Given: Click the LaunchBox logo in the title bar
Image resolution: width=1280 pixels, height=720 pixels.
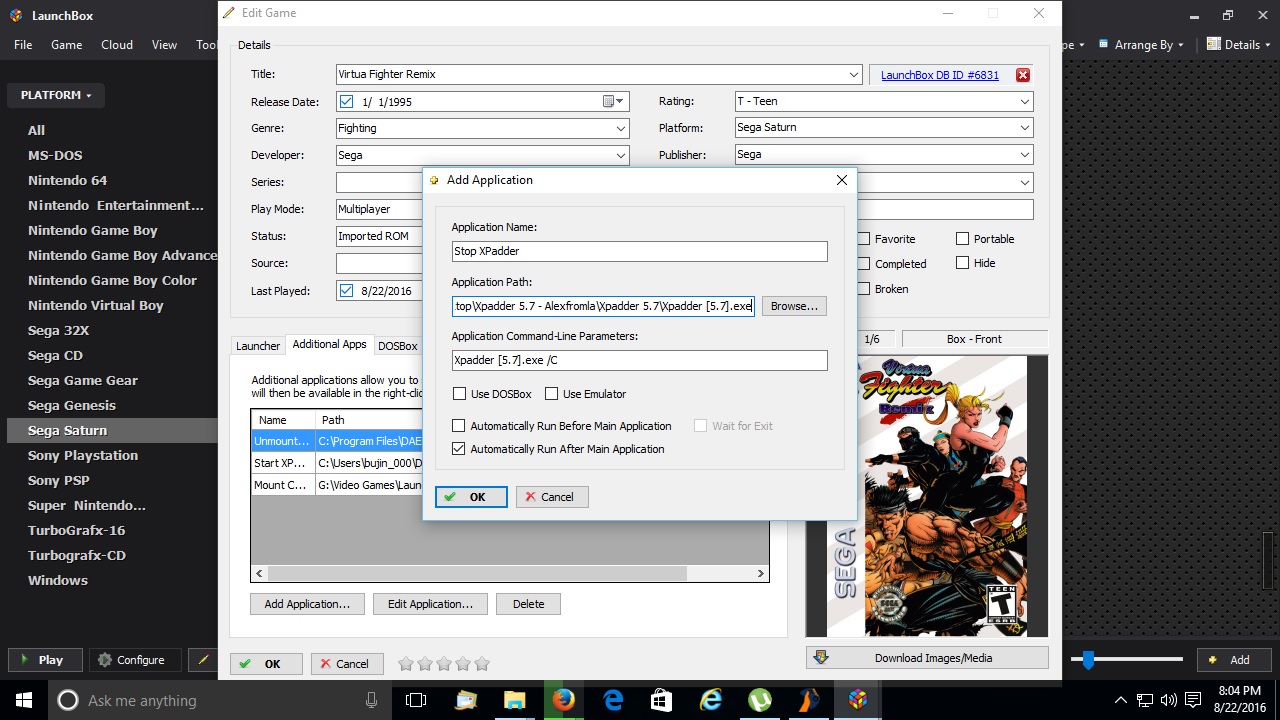Looking at the screenshot, I should pos(15,15).
